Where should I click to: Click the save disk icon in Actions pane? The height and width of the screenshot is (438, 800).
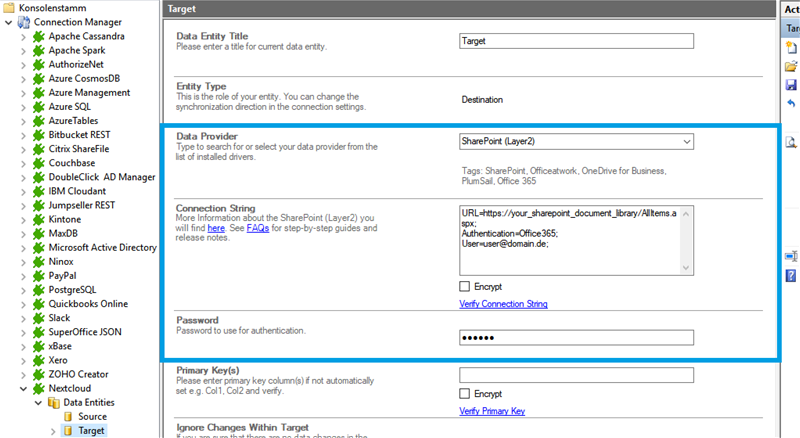(791, 86)
